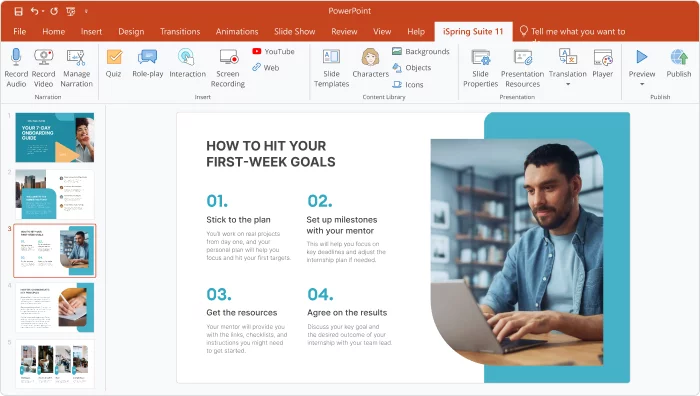Image resolution: width=700 pixels, height=396 pixels.
Task: Start Screen Recording
Action: point(228,68)
